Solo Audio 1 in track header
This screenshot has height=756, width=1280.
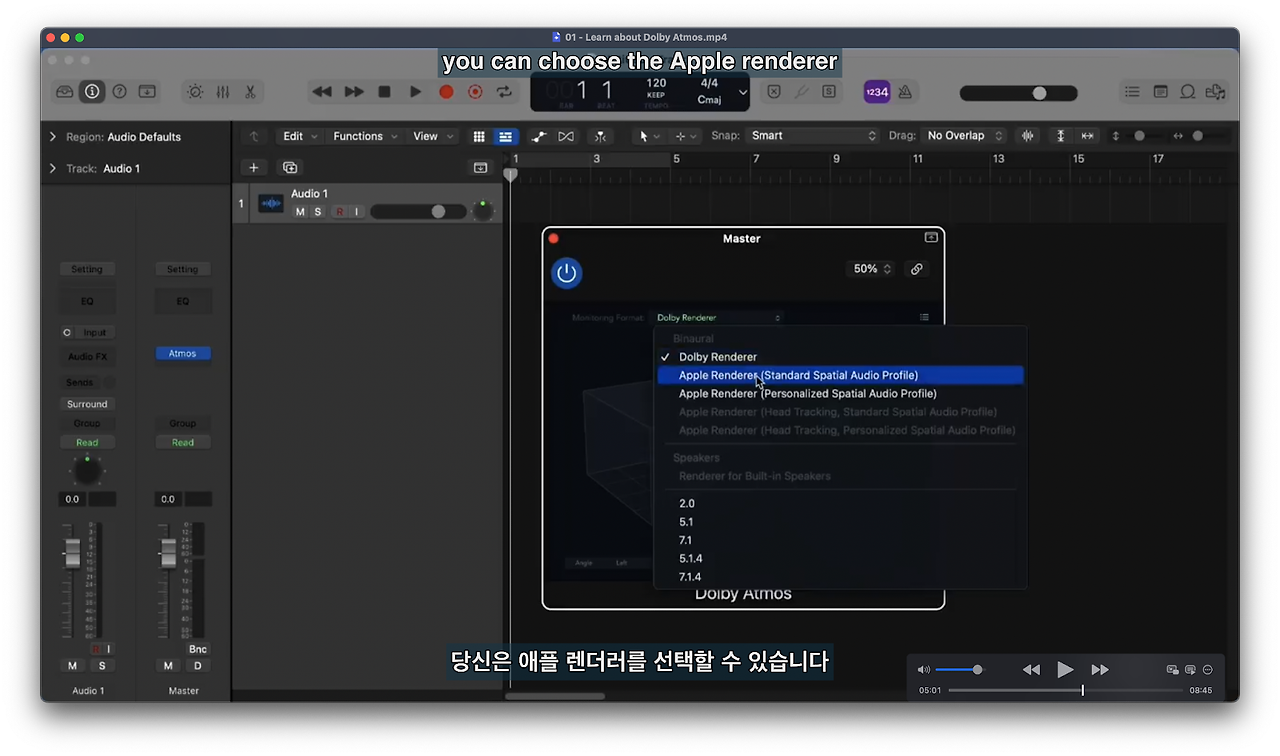coord(318,212)
